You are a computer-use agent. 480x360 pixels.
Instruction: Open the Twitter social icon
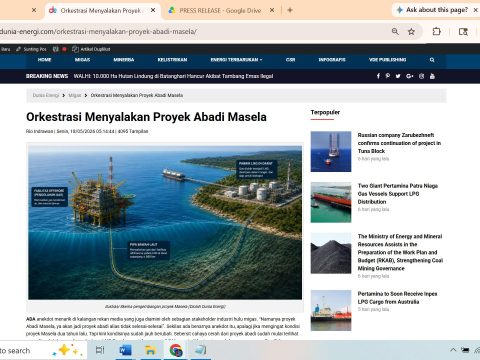pos(398,76)
